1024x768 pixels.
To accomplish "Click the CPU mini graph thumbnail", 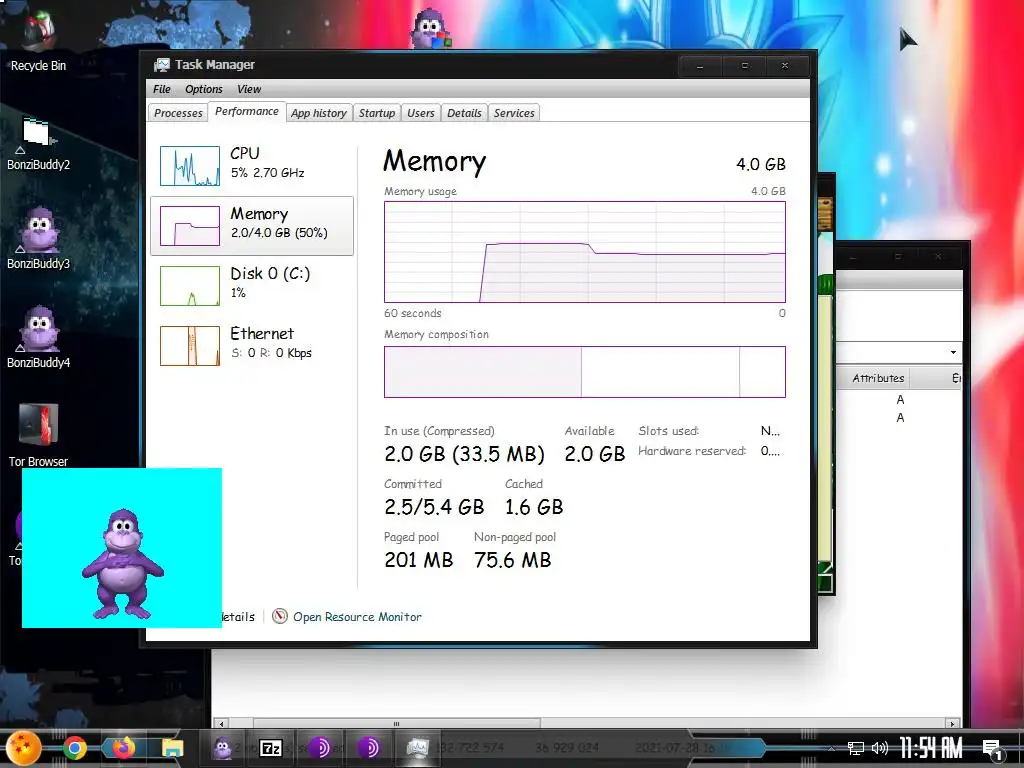I will point(190,166).
